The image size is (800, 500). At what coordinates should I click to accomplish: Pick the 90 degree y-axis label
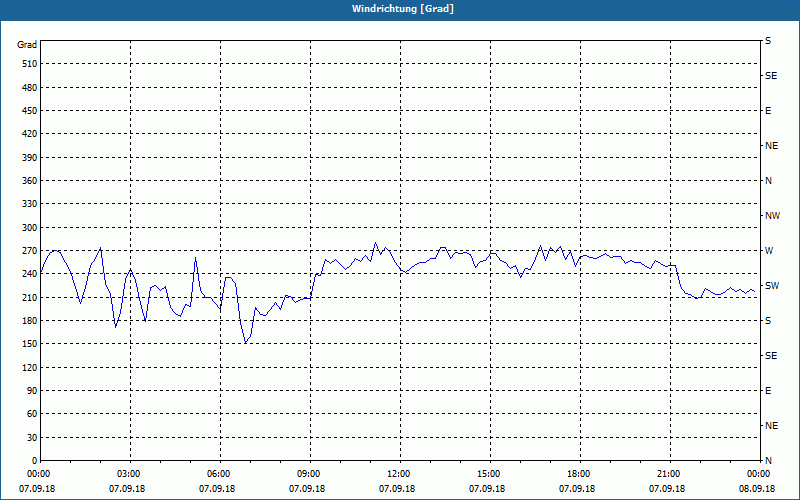point(30,391)
